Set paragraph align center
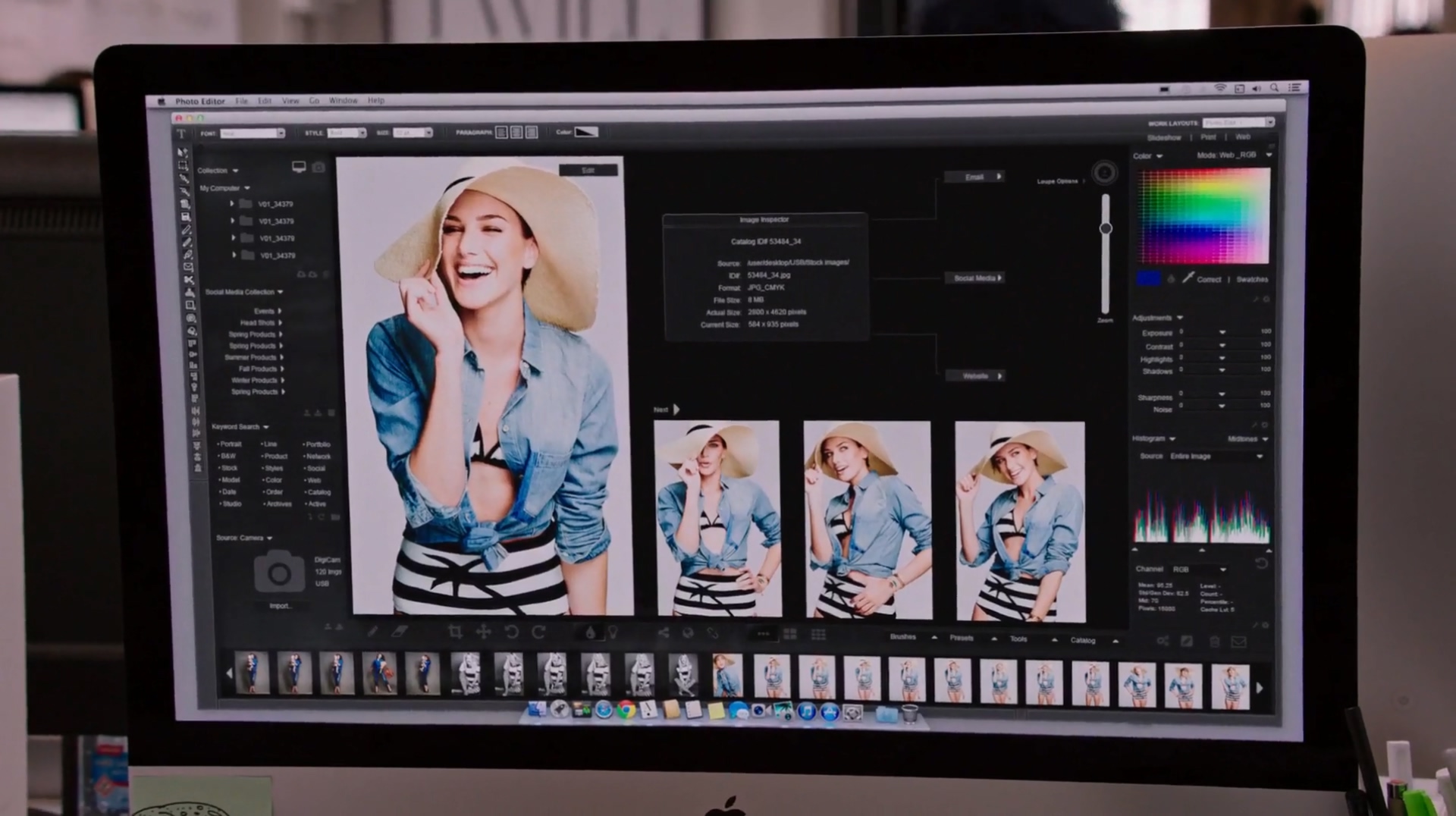Viewport: 1456px width, 816px height. click(516, 133)
